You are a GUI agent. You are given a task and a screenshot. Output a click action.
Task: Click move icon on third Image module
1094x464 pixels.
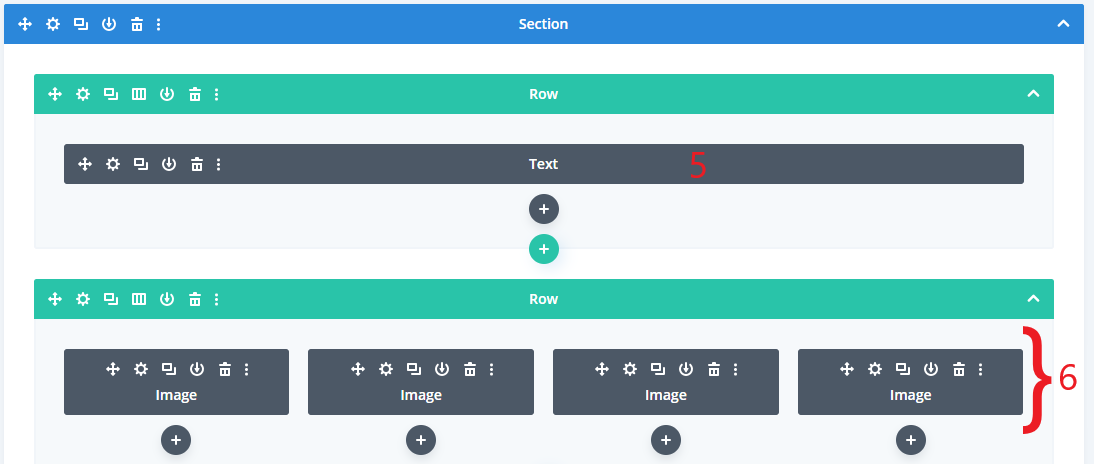(602, 369)
